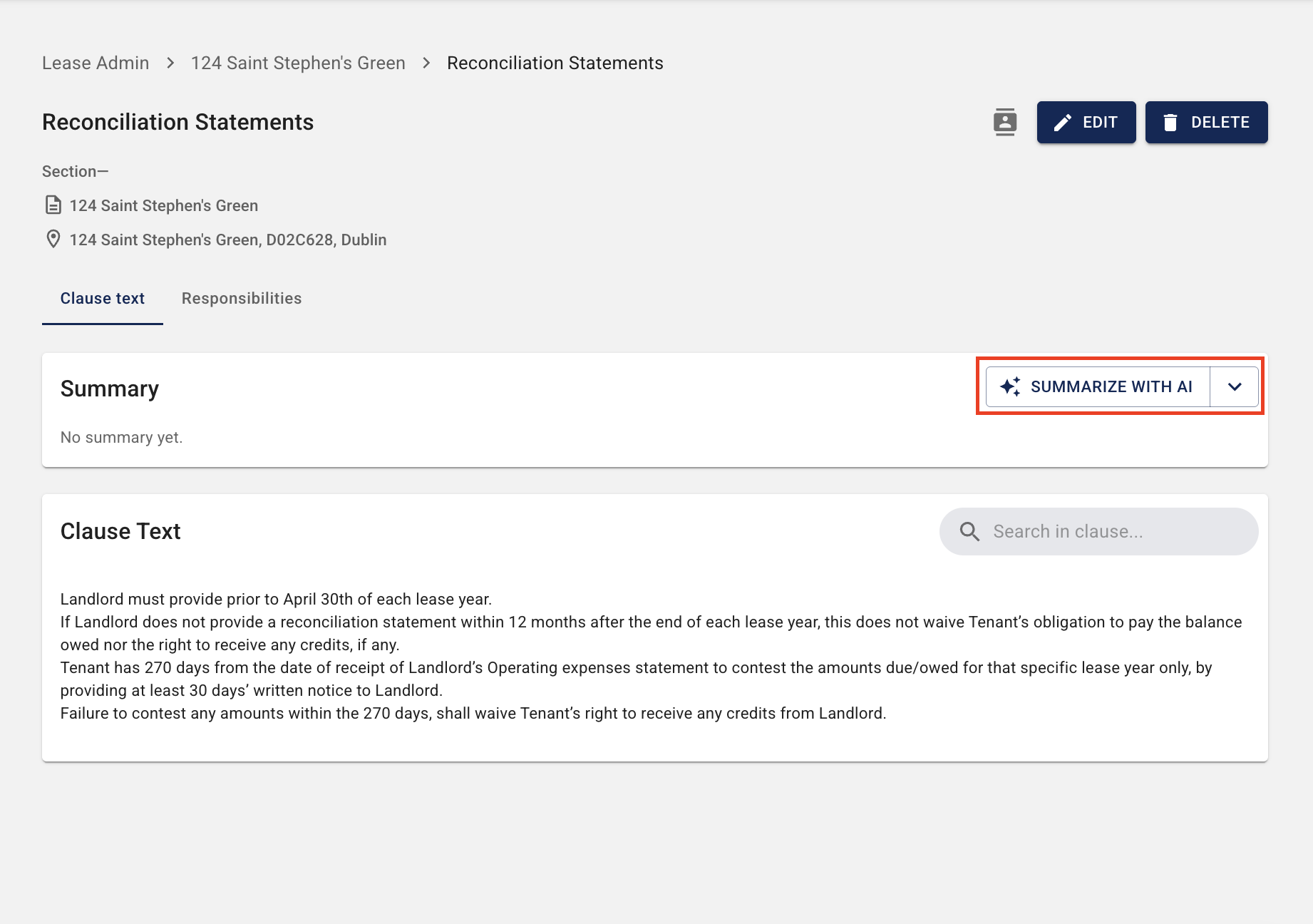This screenshot has height=924, width=1313.
Task: Click the magnifier icon in clause search
Action: [969, 531]
